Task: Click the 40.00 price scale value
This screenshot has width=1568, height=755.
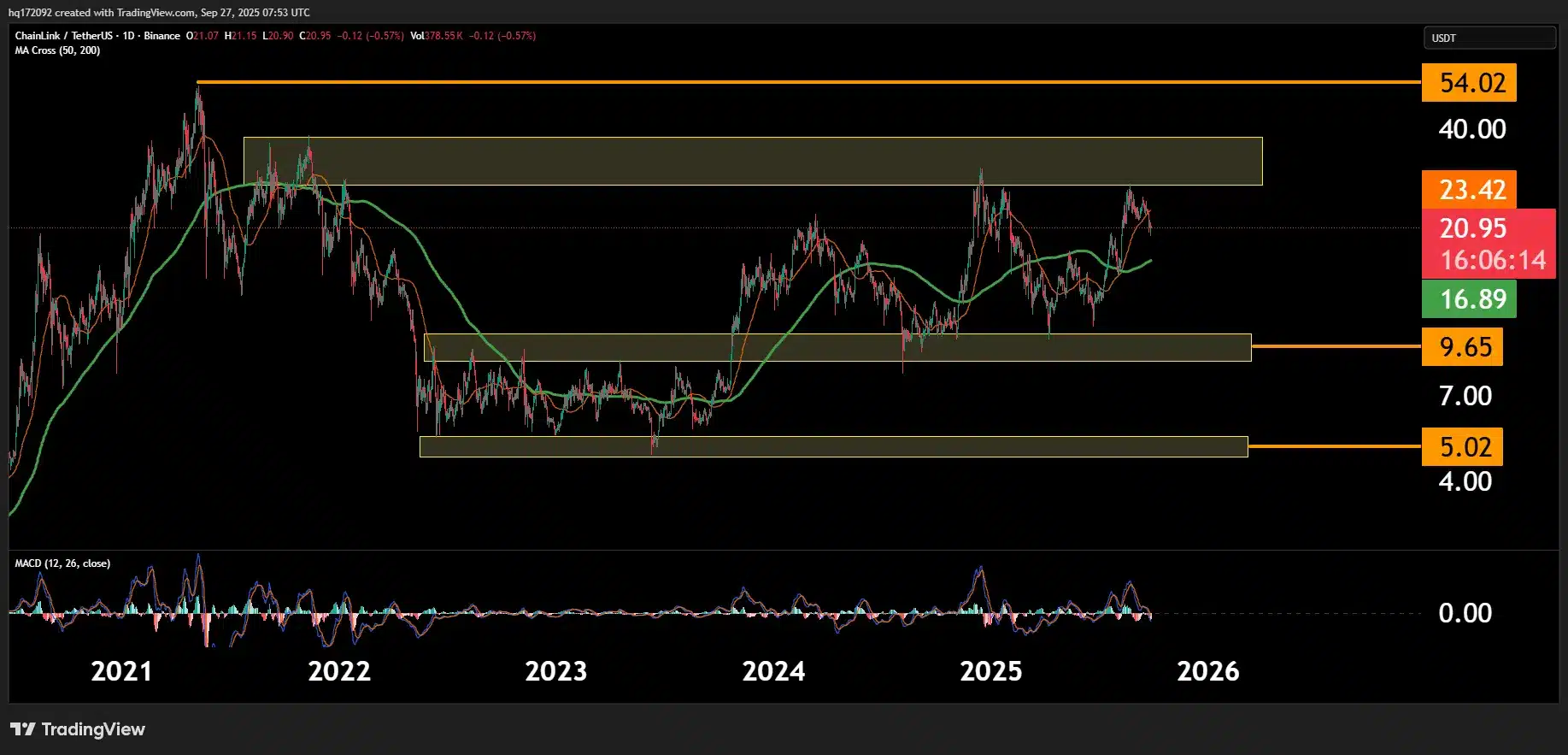Action: tap(1471, 129)
